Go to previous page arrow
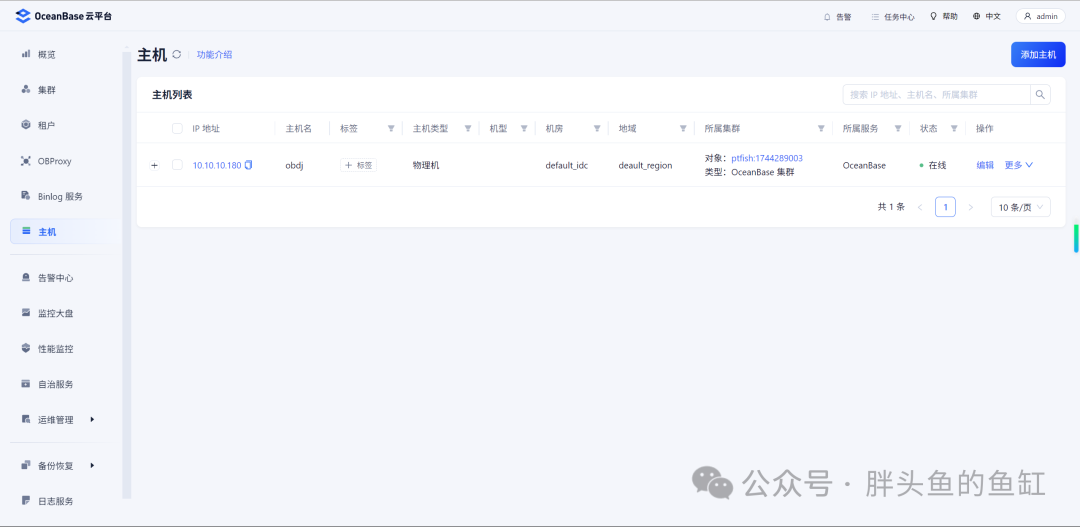 tap(920, 207)
